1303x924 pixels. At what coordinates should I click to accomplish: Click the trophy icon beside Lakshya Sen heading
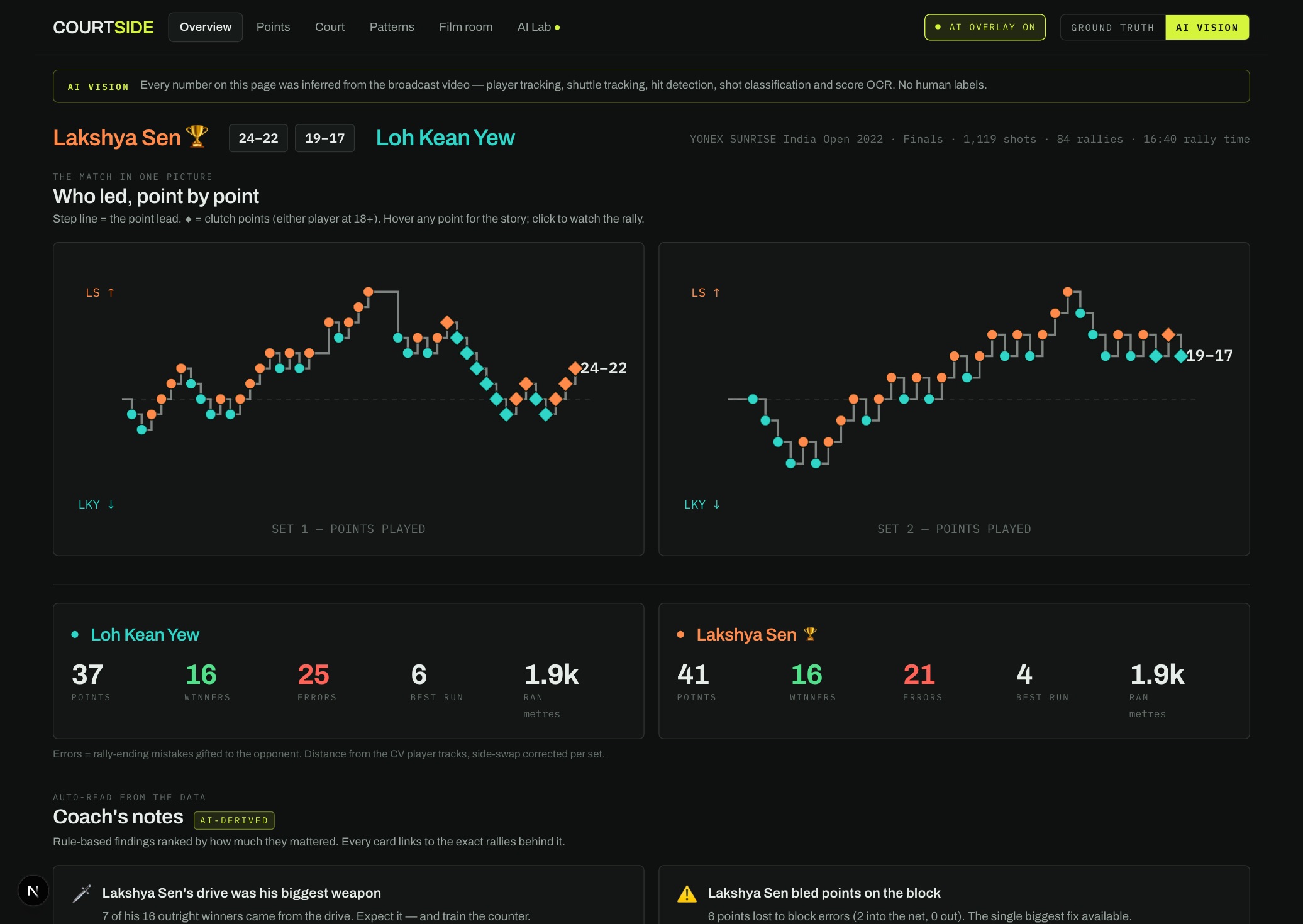coord(197,136)
